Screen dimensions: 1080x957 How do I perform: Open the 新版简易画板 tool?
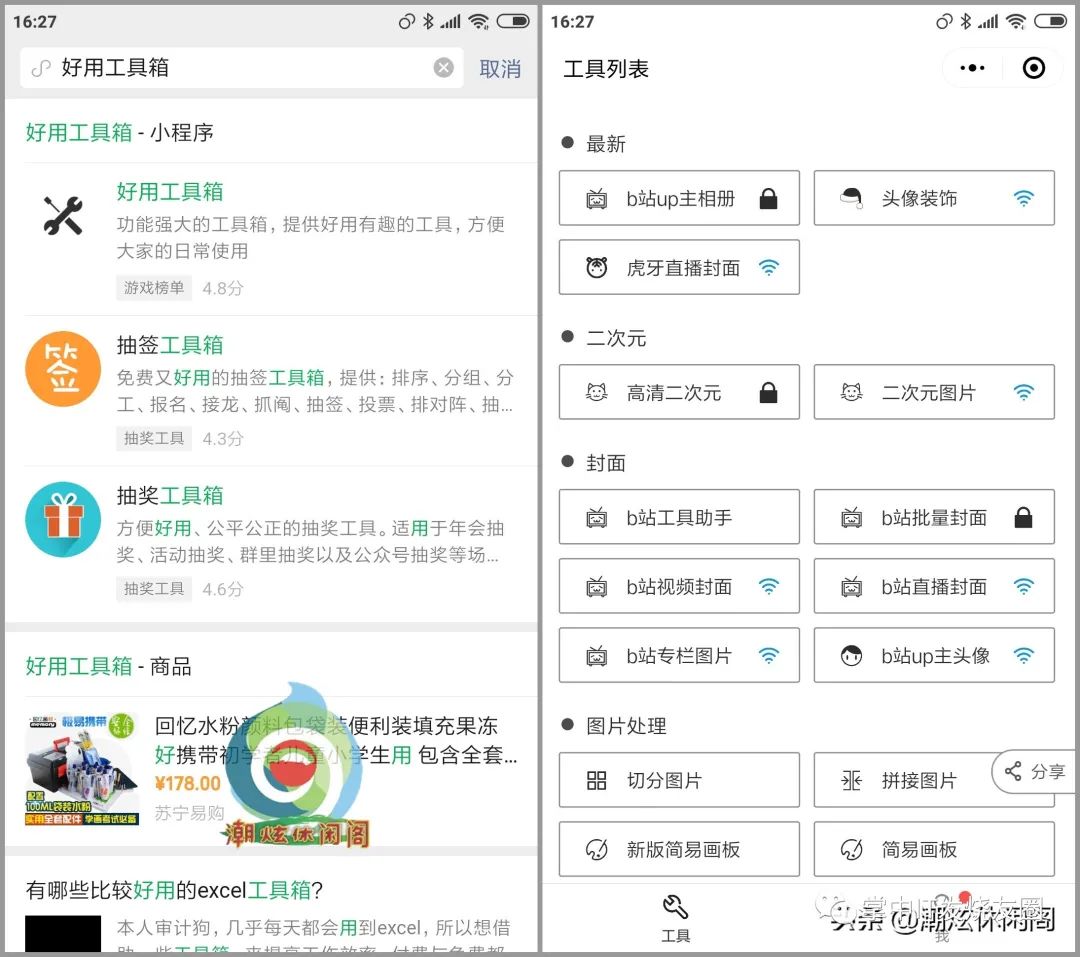click(679, 849)
